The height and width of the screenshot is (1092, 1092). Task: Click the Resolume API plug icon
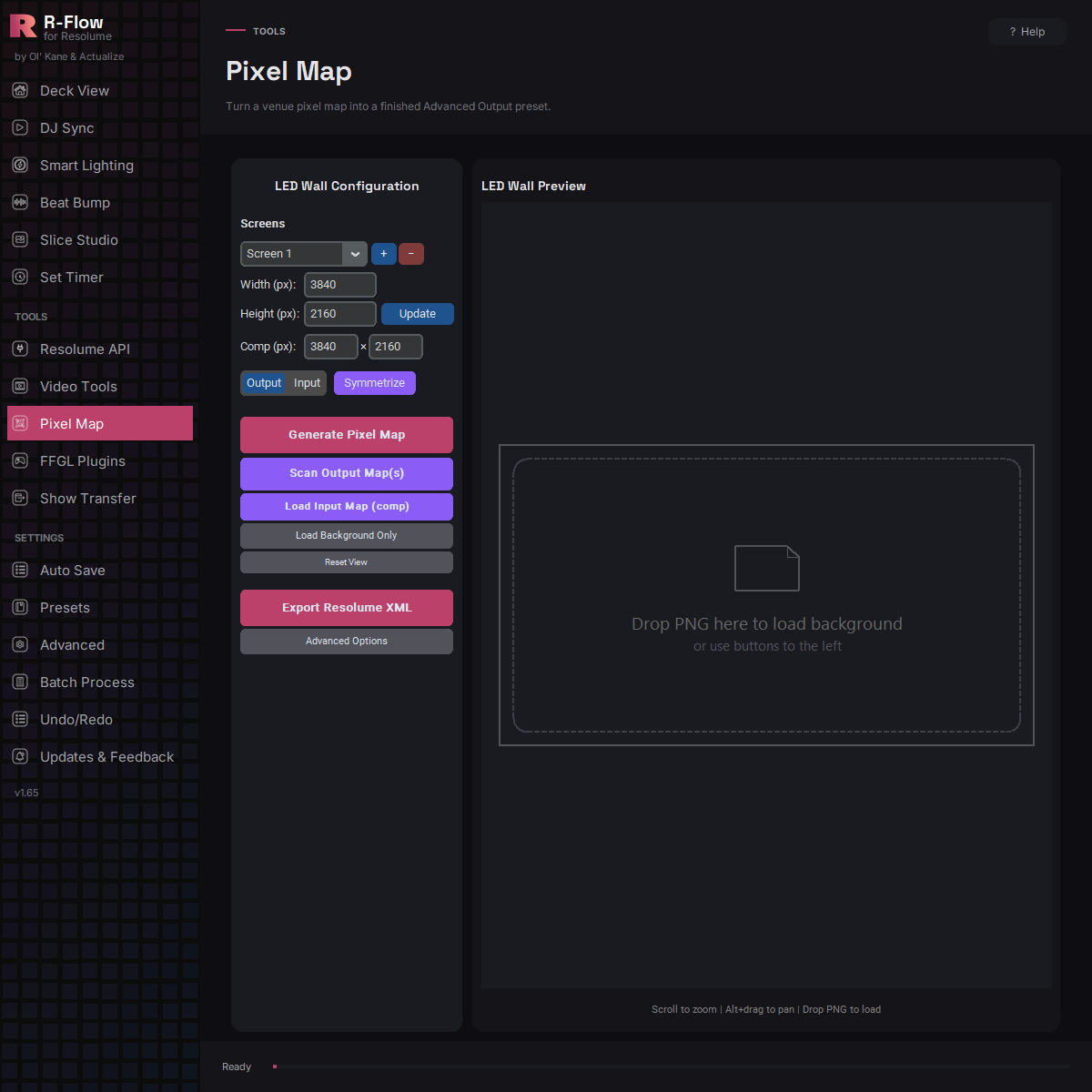point(20,349)
